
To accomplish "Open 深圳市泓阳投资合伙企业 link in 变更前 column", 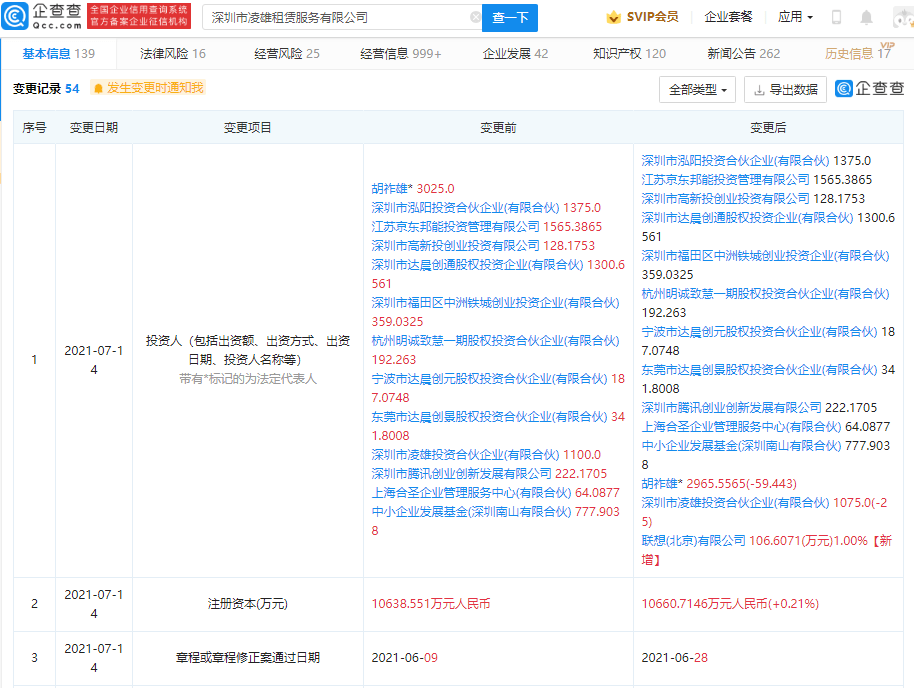I will tap(465, 208).
